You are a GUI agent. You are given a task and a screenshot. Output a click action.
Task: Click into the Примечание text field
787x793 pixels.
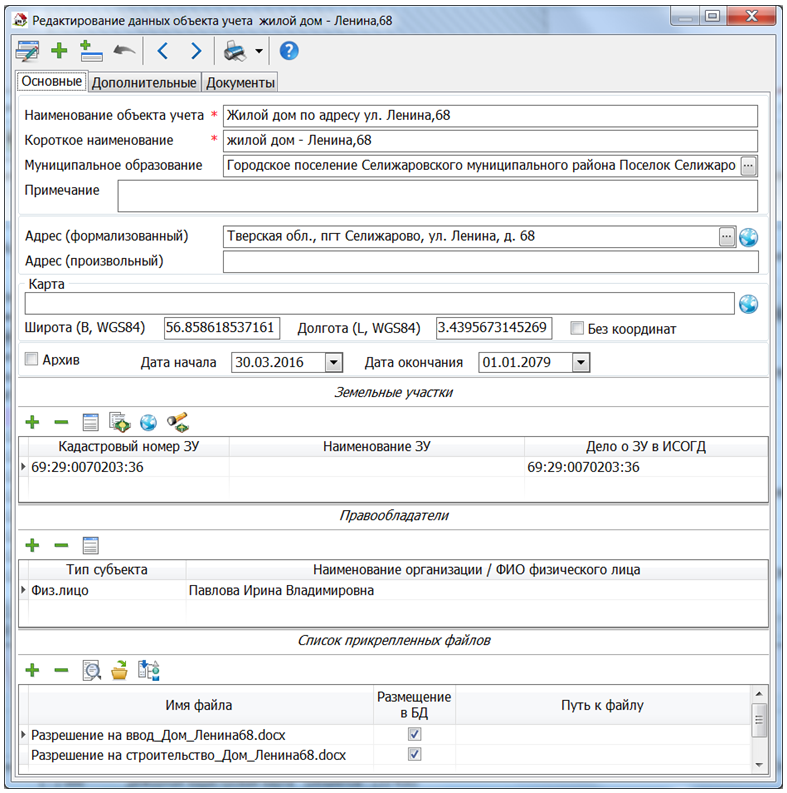pos(437,195)
